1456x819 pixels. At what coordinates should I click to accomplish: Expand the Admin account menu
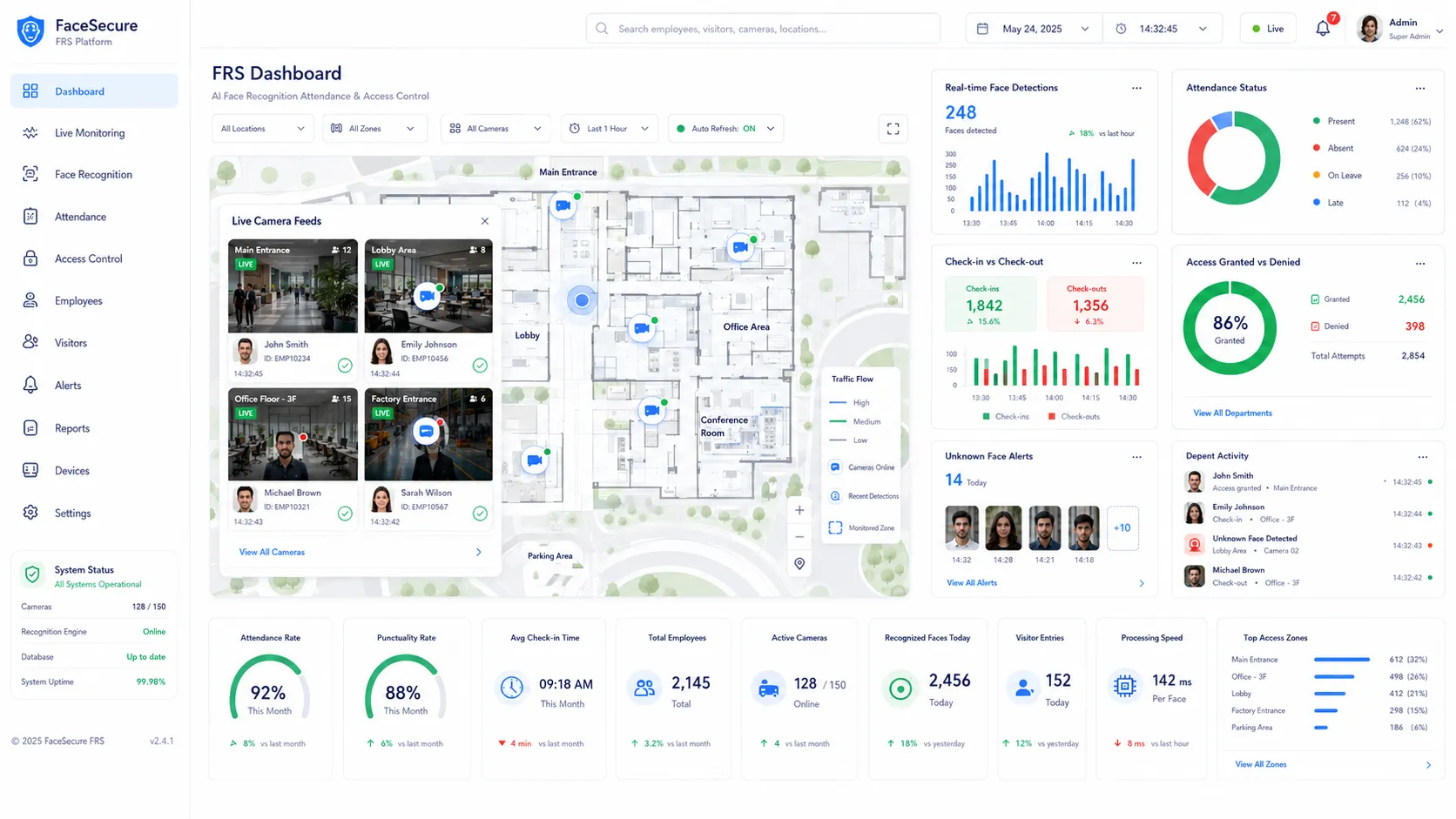tap(1439, 30)
